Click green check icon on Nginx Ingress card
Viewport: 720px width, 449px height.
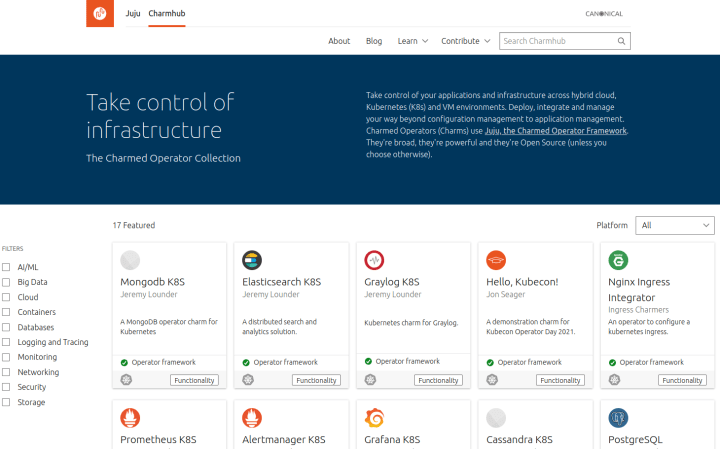point(612,363)
